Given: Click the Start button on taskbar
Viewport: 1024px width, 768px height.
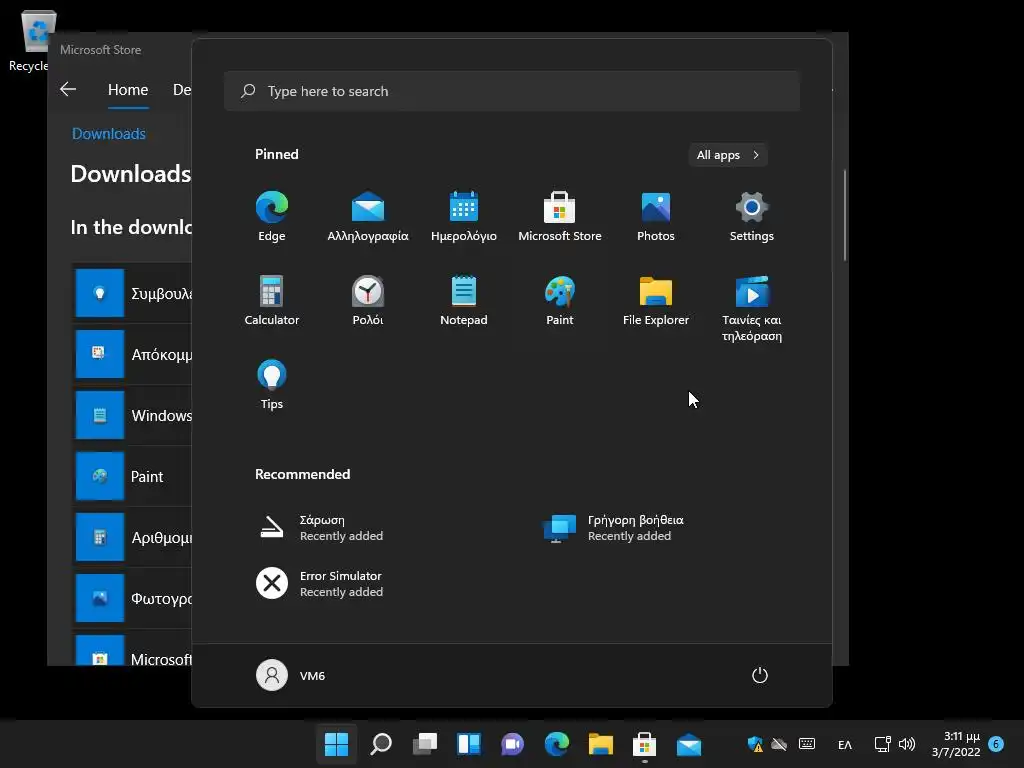Looking at the screenshot, I should [x=336, y=744].
